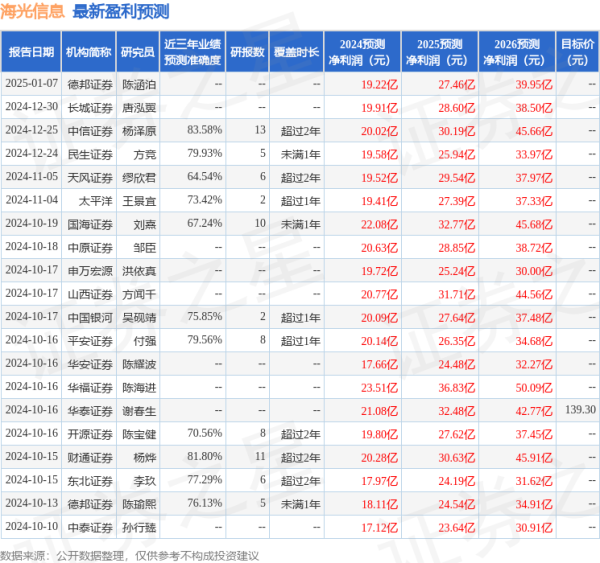Click the 东北证券 institution cell
Image resolution: width=600 pixels, height=563 pixels.
tap(90, 481)
